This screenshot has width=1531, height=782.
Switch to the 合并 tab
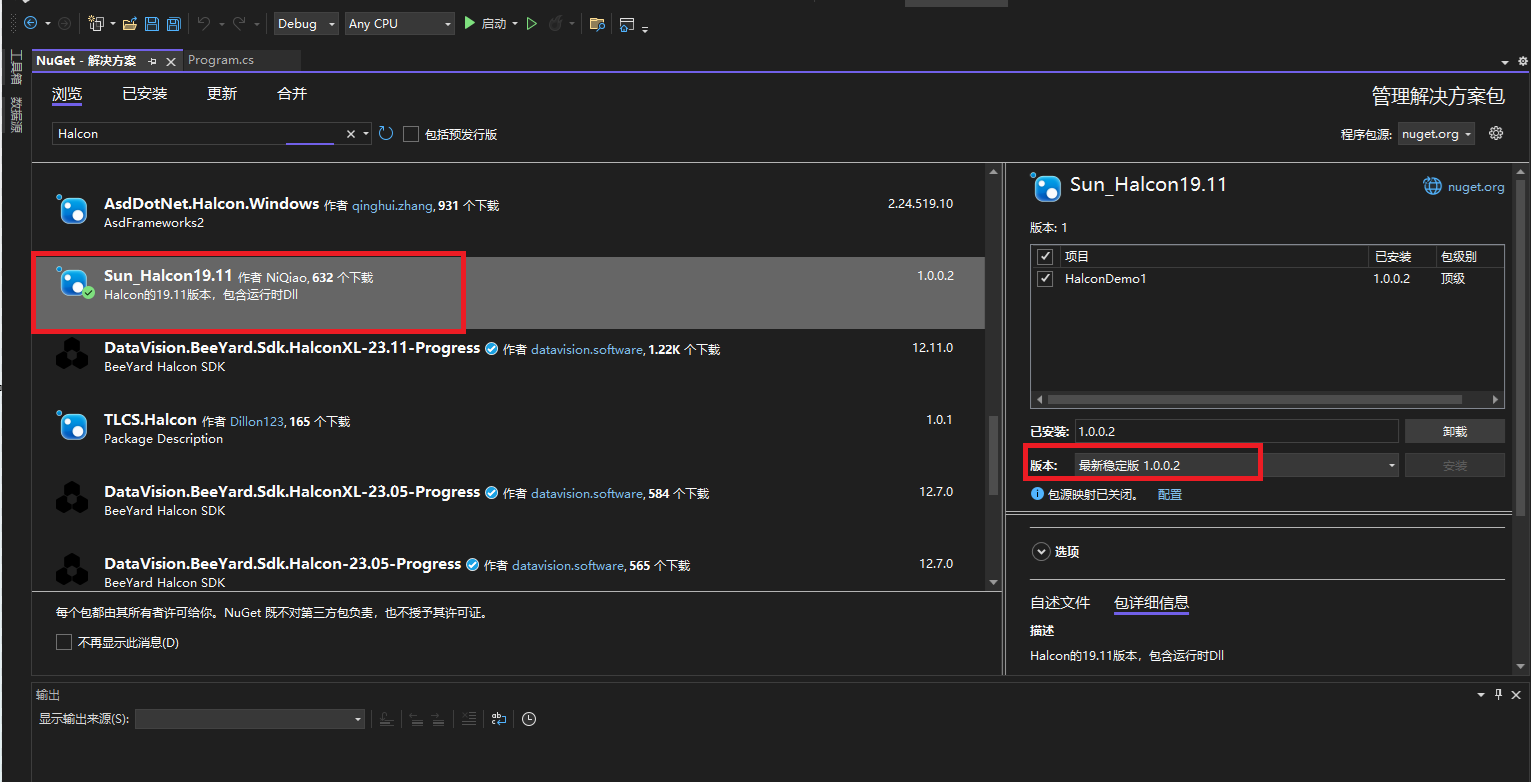point(292,94)
